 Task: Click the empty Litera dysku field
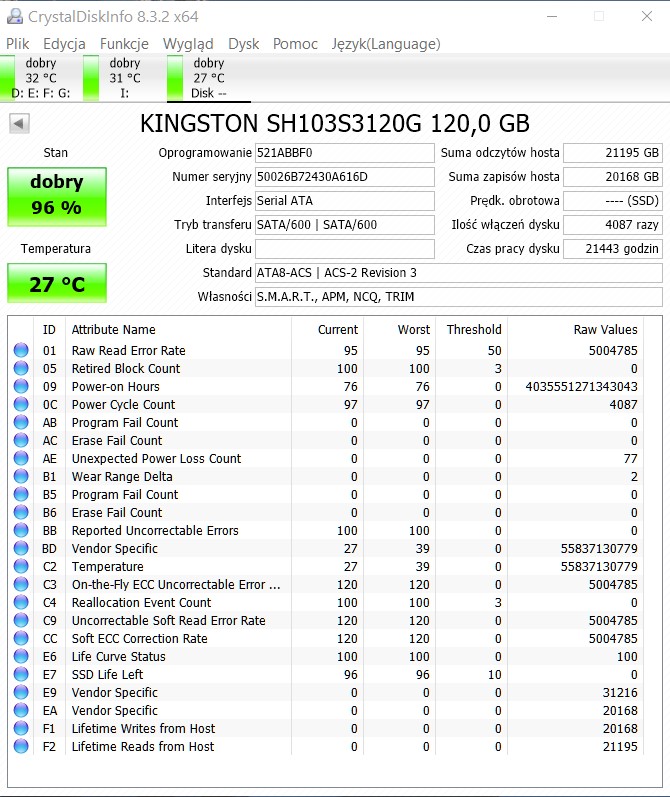345,249
